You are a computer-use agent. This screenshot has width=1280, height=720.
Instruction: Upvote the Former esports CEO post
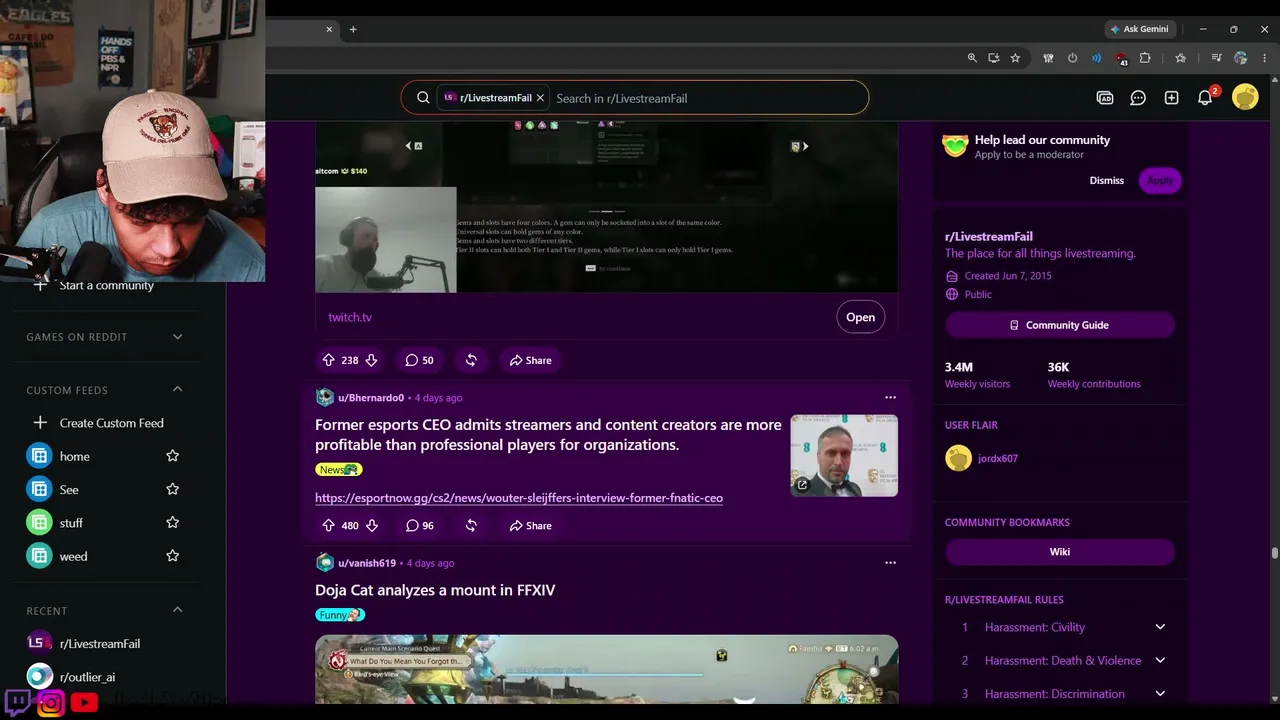click(x=328, y=525)
